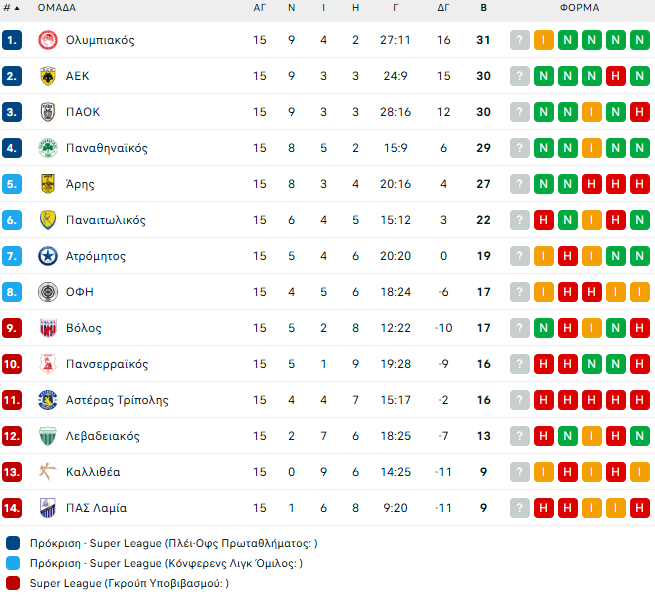Open the ΠΑΣ Λαμία team link
This screenshot has height=603, width=655.
tap(96, 508)
